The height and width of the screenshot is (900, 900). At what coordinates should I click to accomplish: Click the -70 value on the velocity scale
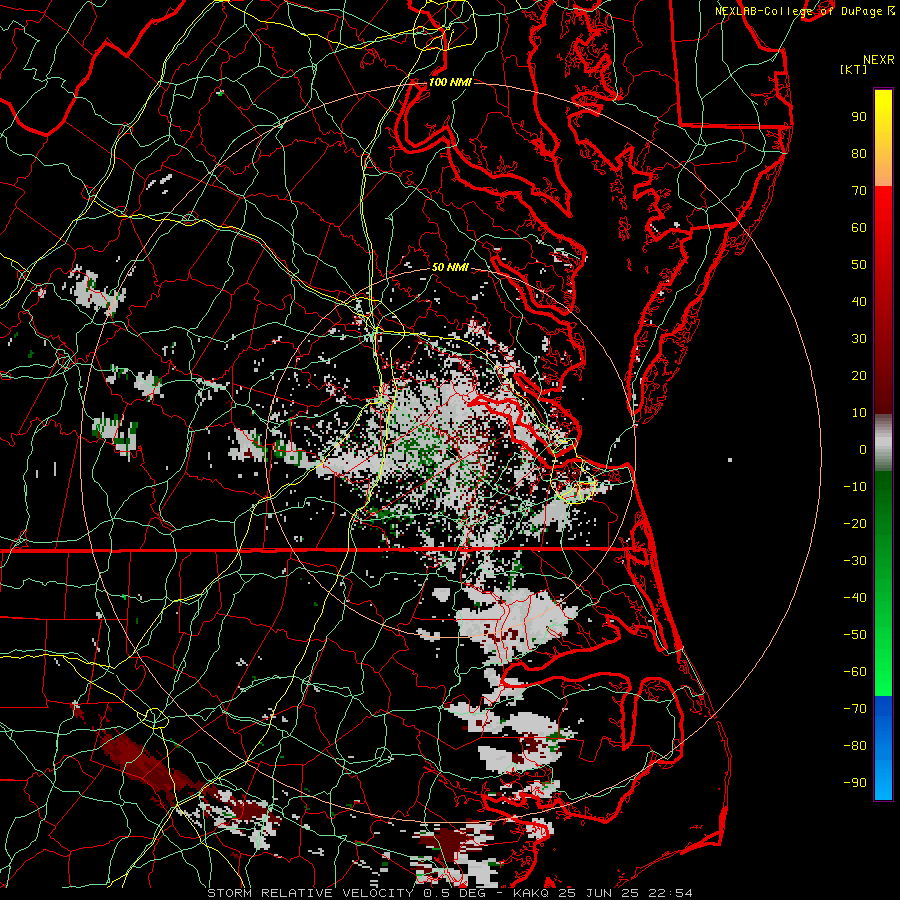[855, 708]
